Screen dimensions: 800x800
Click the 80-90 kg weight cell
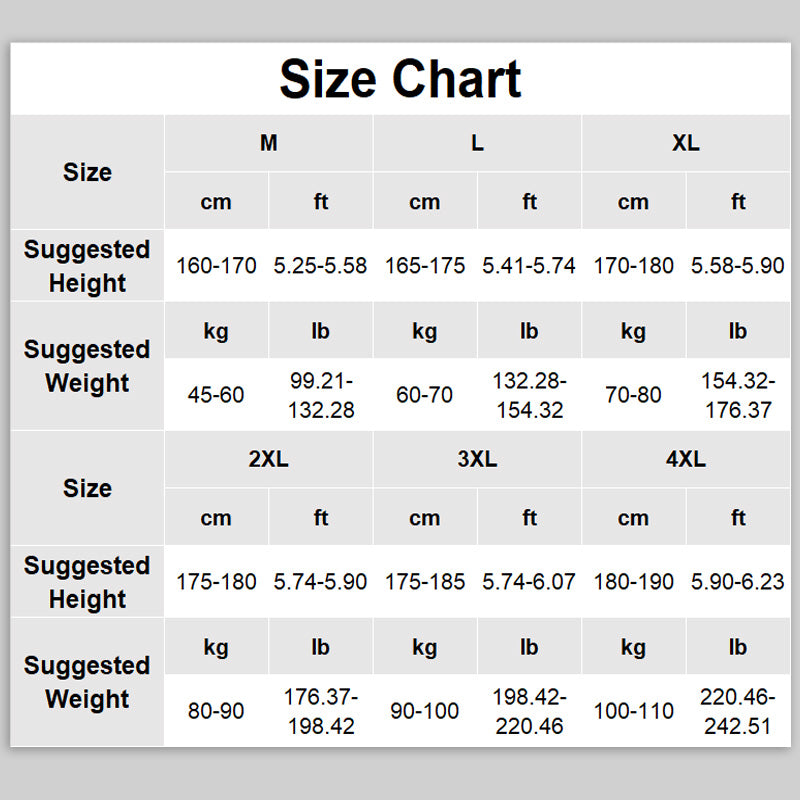[216, 711]
